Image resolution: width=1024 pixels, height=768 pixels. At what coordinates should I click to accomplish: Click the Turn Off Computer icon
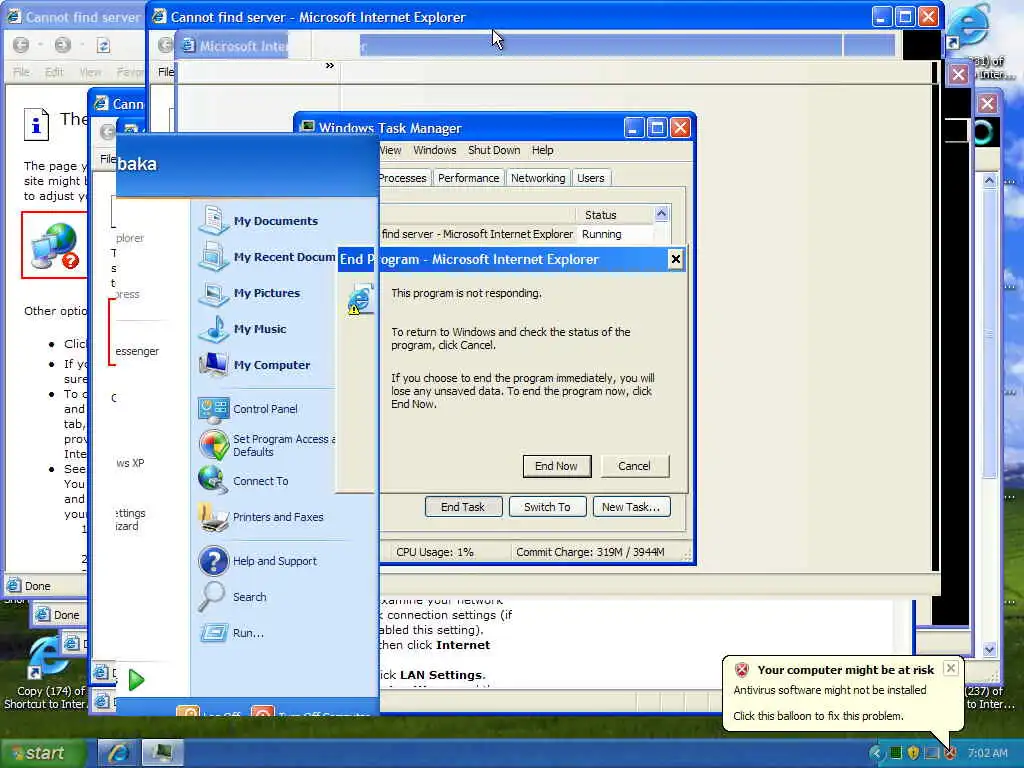click(263, 711)
